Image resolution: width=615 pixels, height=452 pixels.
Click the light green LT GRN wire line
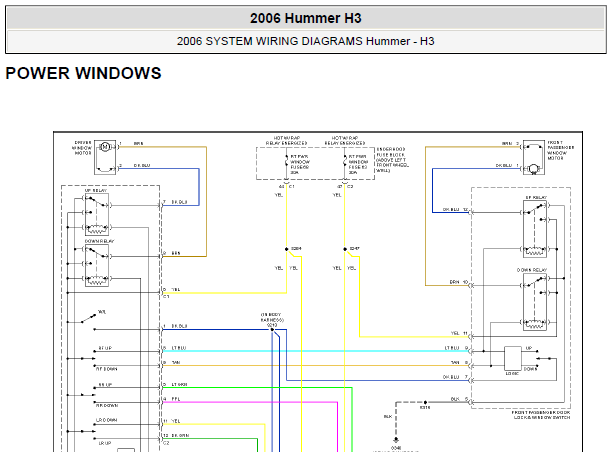pos(257,388)
